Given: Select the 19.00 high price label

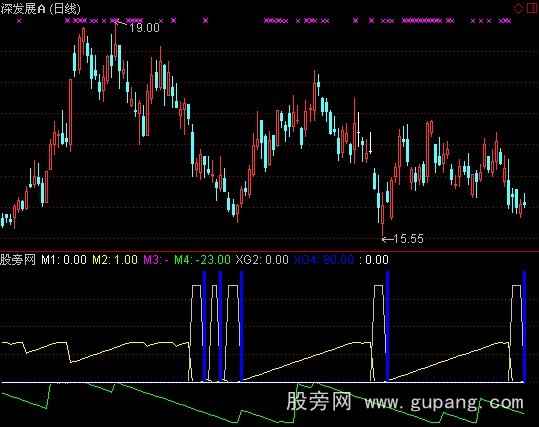Looking at the screenshot, I should click(144, 28).
